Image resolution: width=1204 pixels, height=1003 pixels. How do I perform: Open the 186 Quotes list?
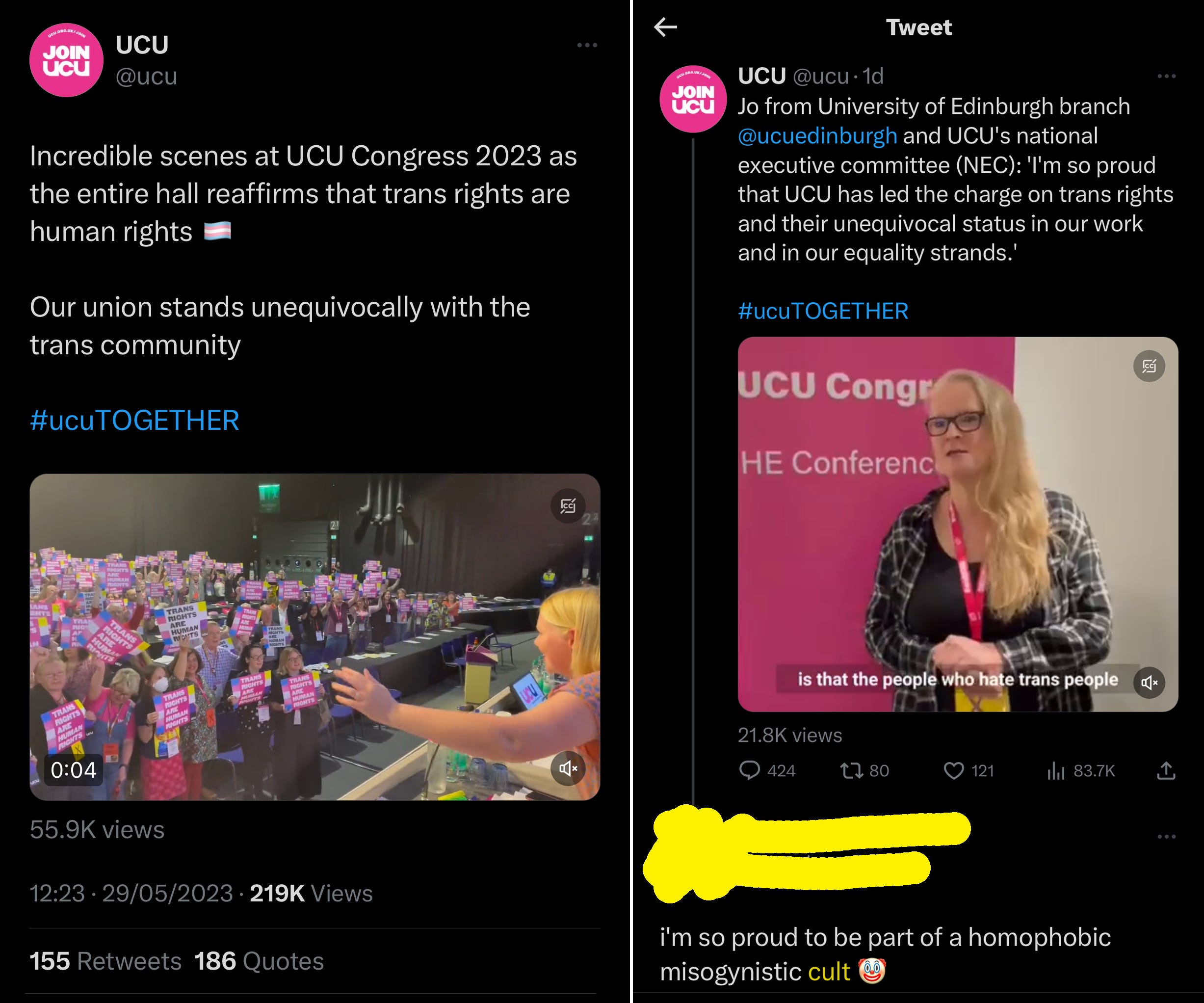pos(259,961)
